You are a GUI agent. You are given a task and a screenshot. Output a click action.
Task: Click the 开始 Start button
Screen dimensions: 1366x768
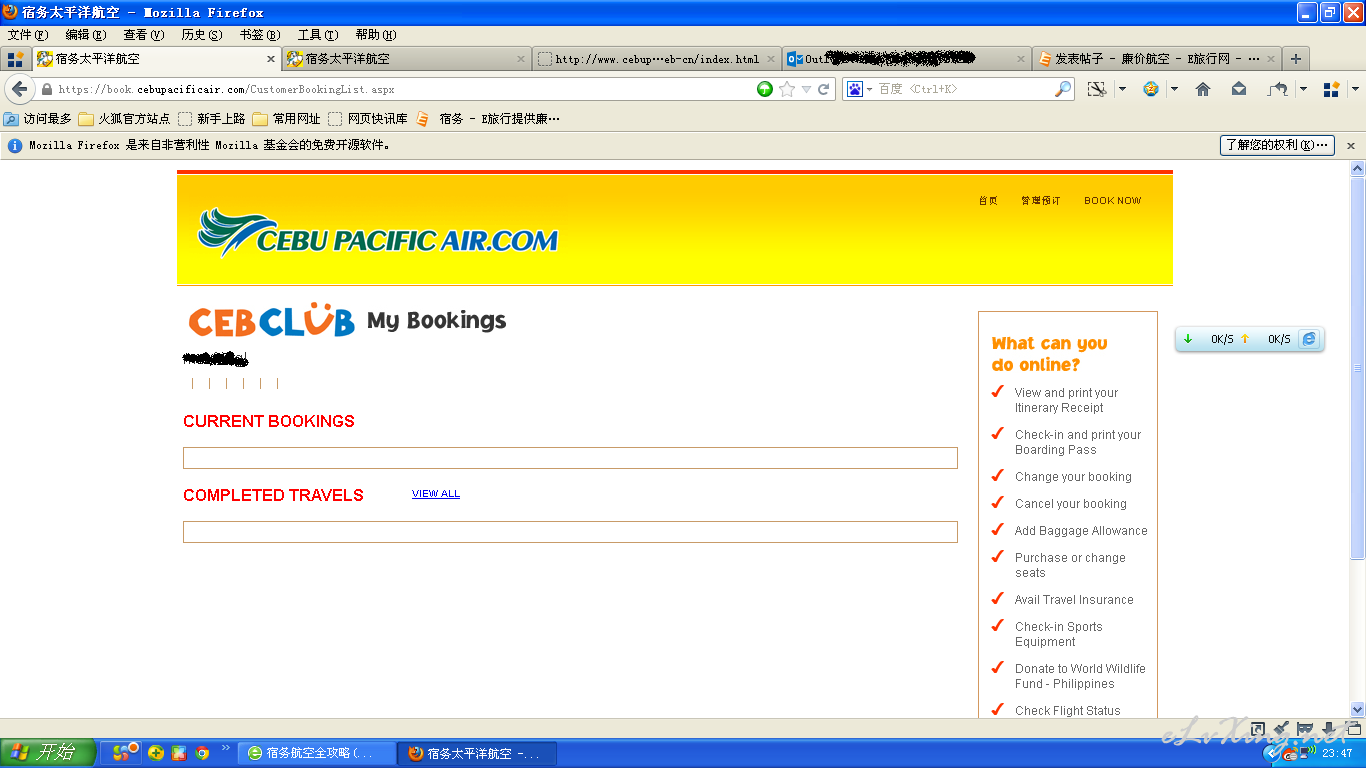(x=48, y=753)
